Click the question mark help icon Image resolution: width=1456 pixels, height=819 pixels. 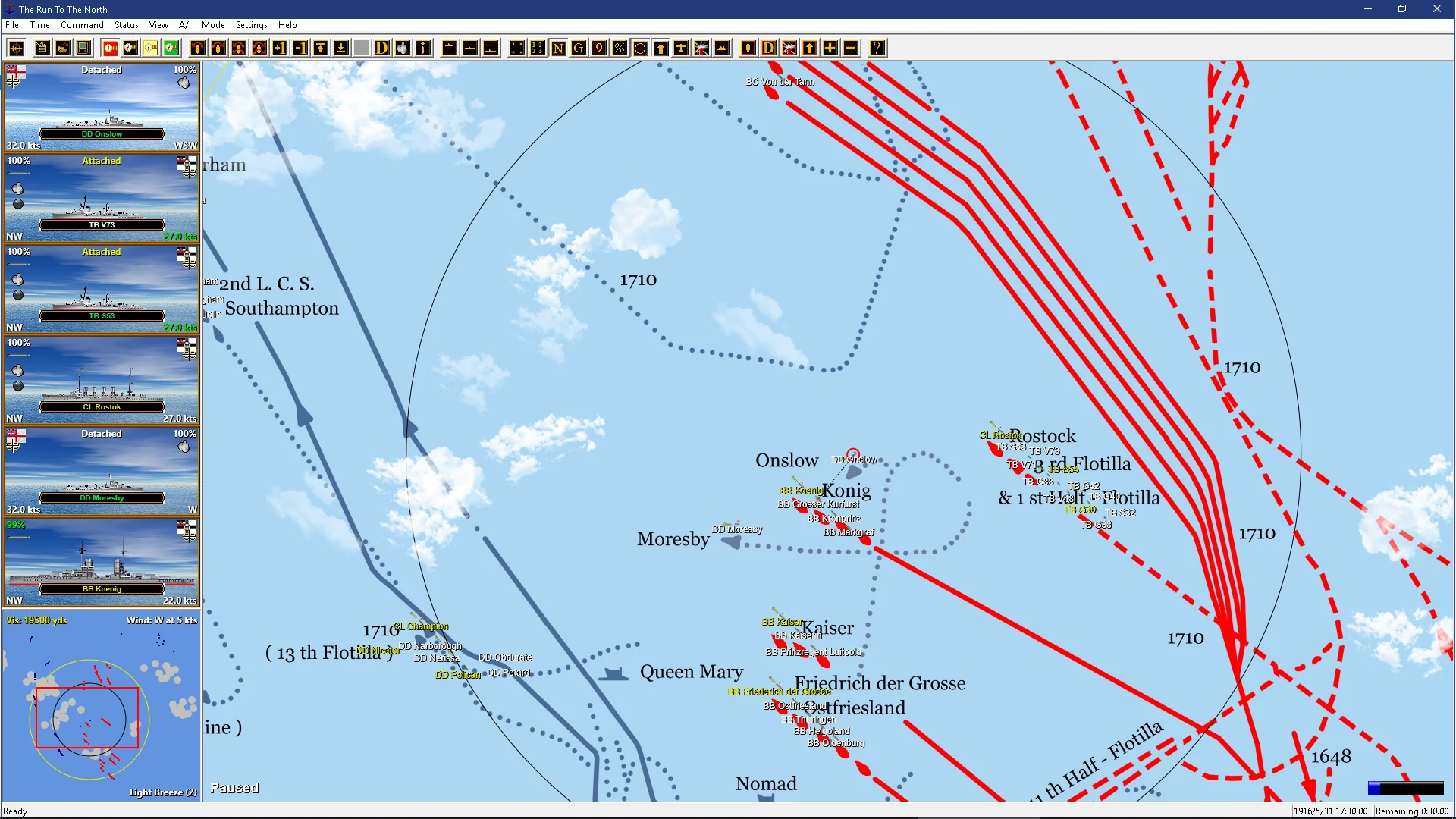pos(877,49)
